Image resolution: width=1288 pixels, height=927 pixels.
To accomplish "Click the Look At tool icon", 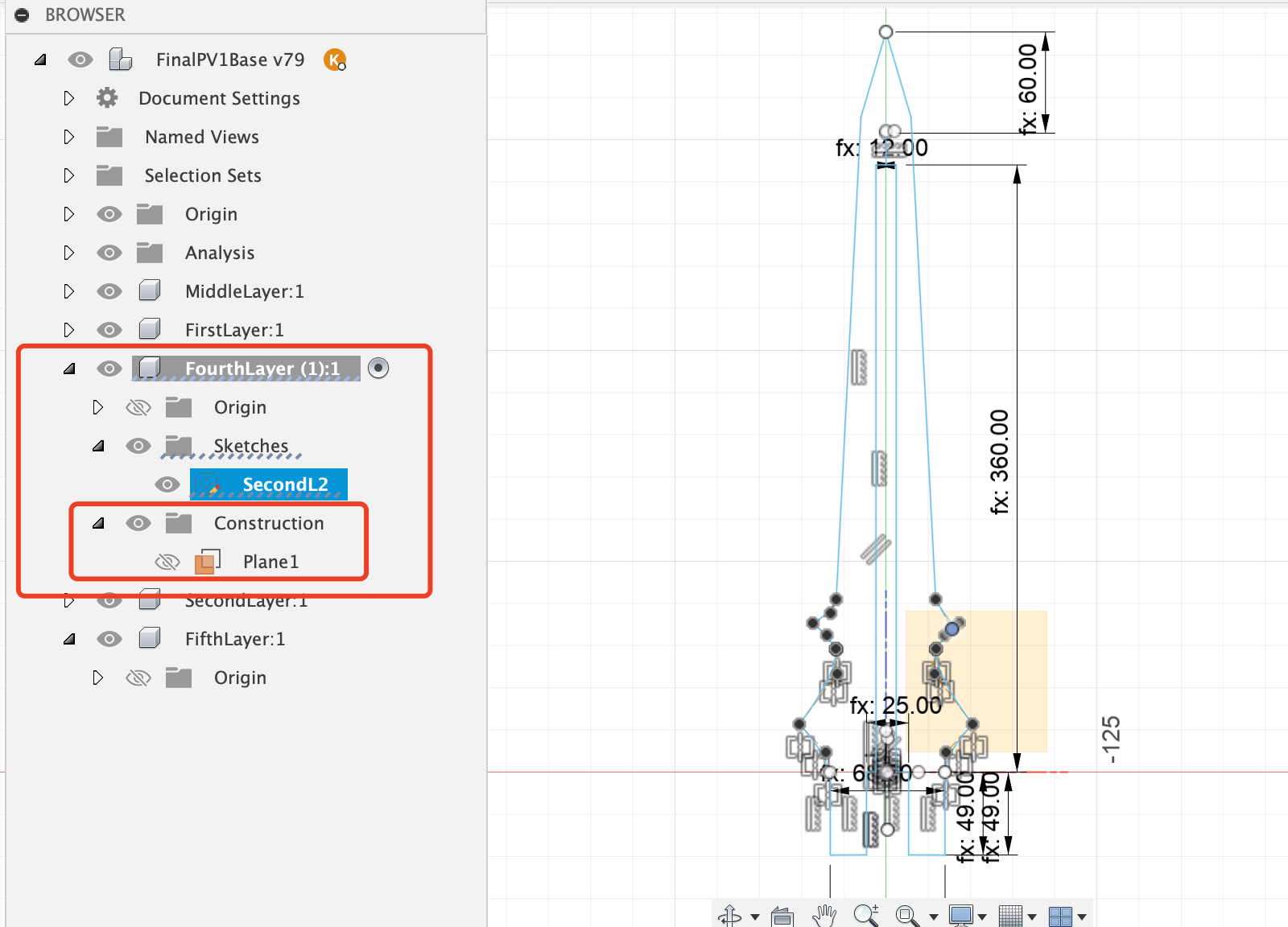I will pyautogui.click(x=782, y=916).
